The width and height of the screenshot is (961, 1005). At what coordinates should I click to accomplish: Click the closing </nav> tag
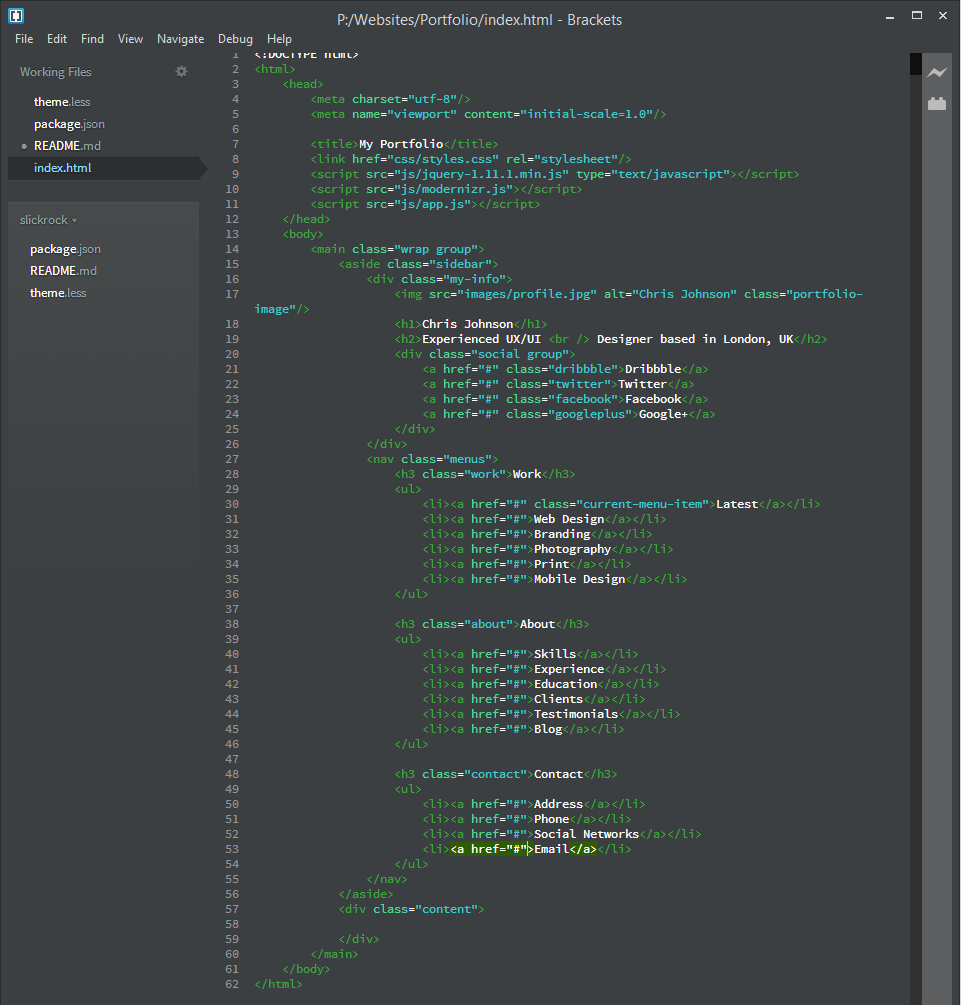pos(387,879)
